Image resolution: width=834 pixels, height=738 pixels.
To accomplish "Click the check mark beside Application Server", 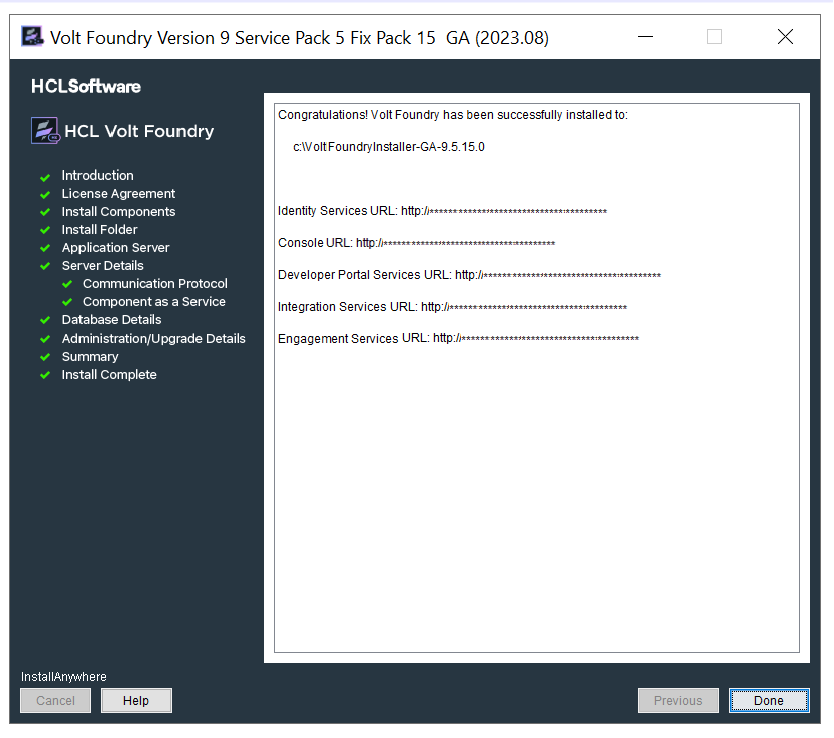I will [45, 248].
